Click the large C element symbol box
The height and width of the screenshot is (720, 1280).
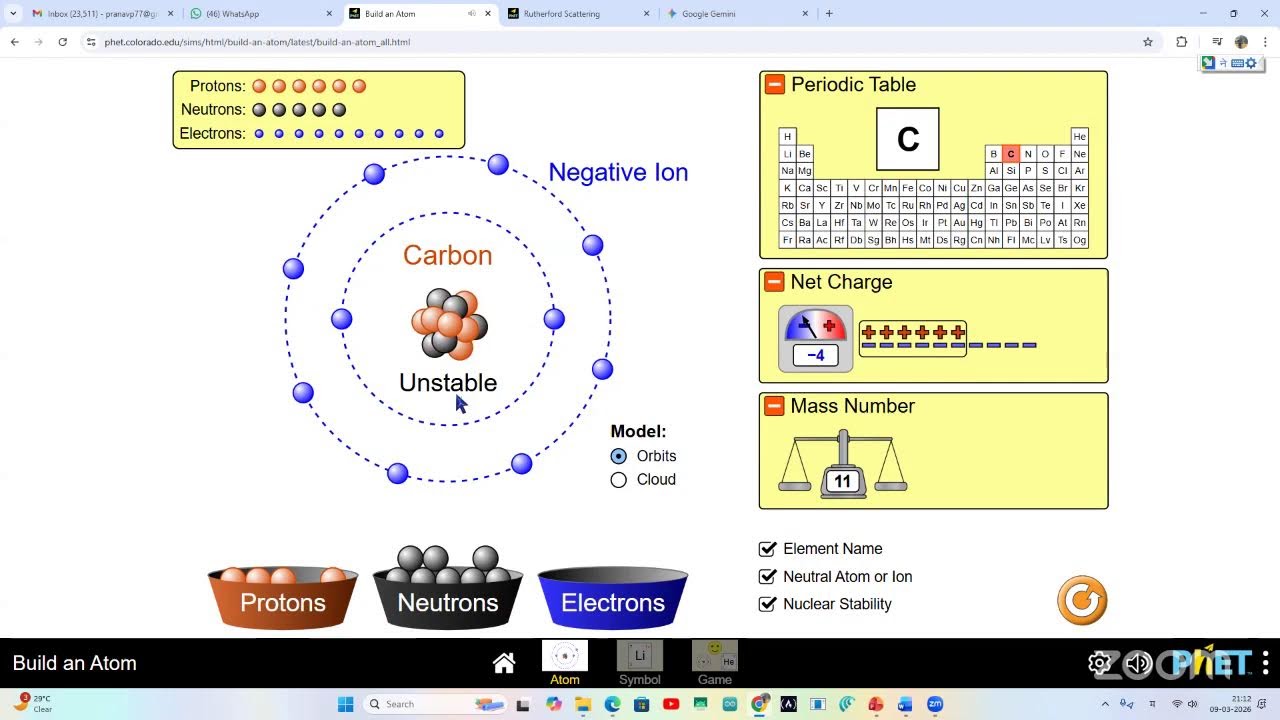pyautogui.click(x=908, y=139)
